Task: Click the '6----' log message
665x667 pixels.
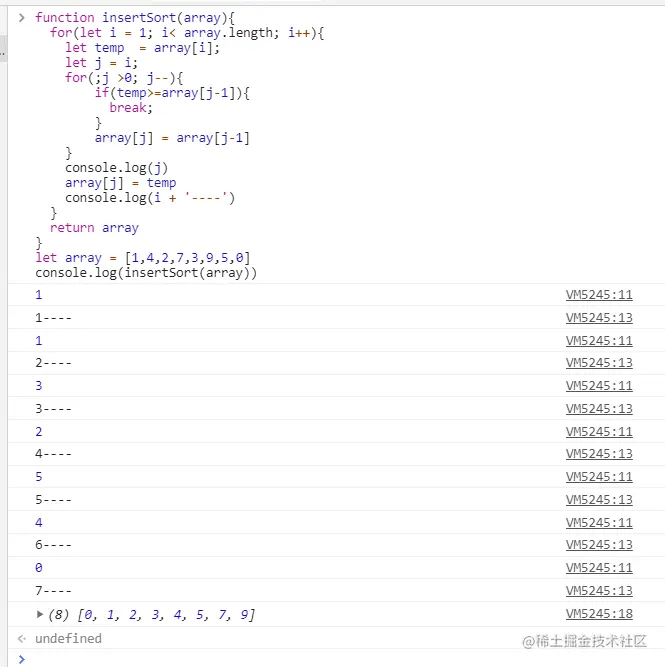Action: click(x=53, y=545)
